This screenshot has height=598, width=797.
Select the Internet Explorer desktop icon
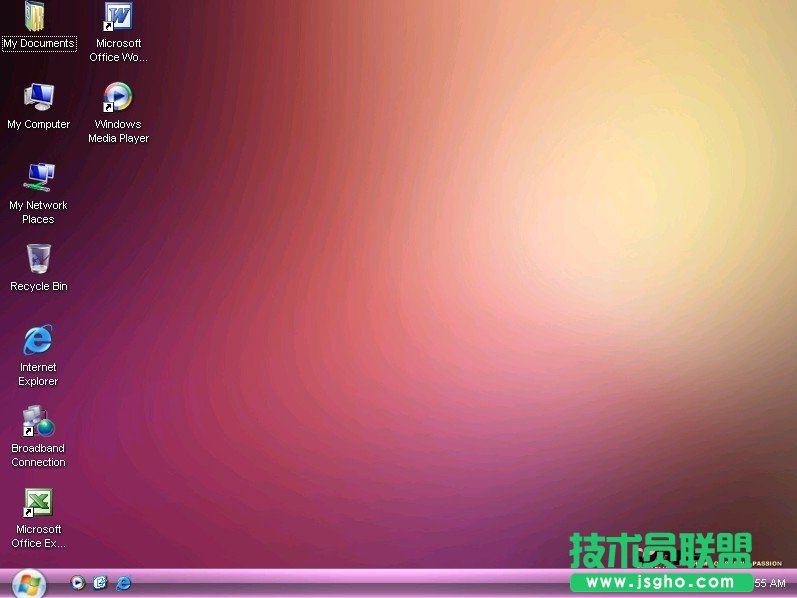pos(38,340)
